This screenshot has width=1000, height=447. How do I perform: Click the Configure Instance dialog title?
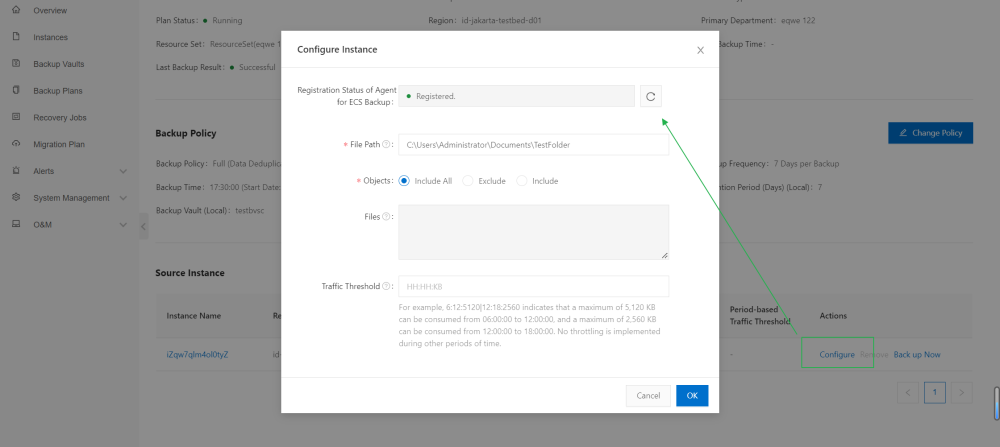click(x=337, y=50)
